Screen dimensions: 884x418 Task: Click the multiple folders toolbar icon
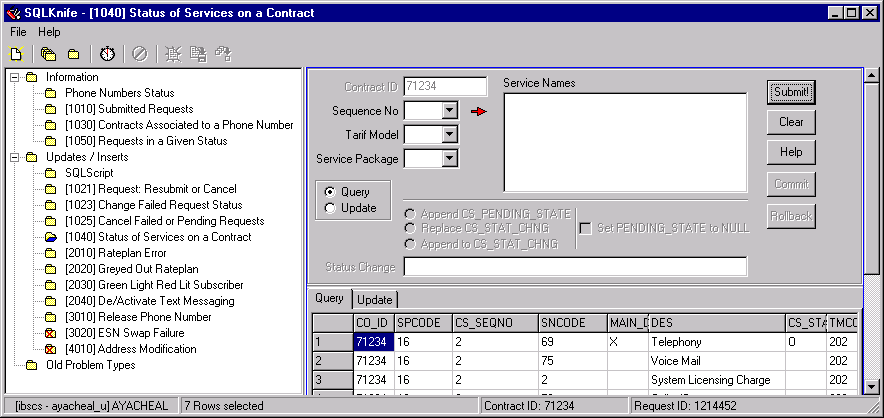pos(49,54)
